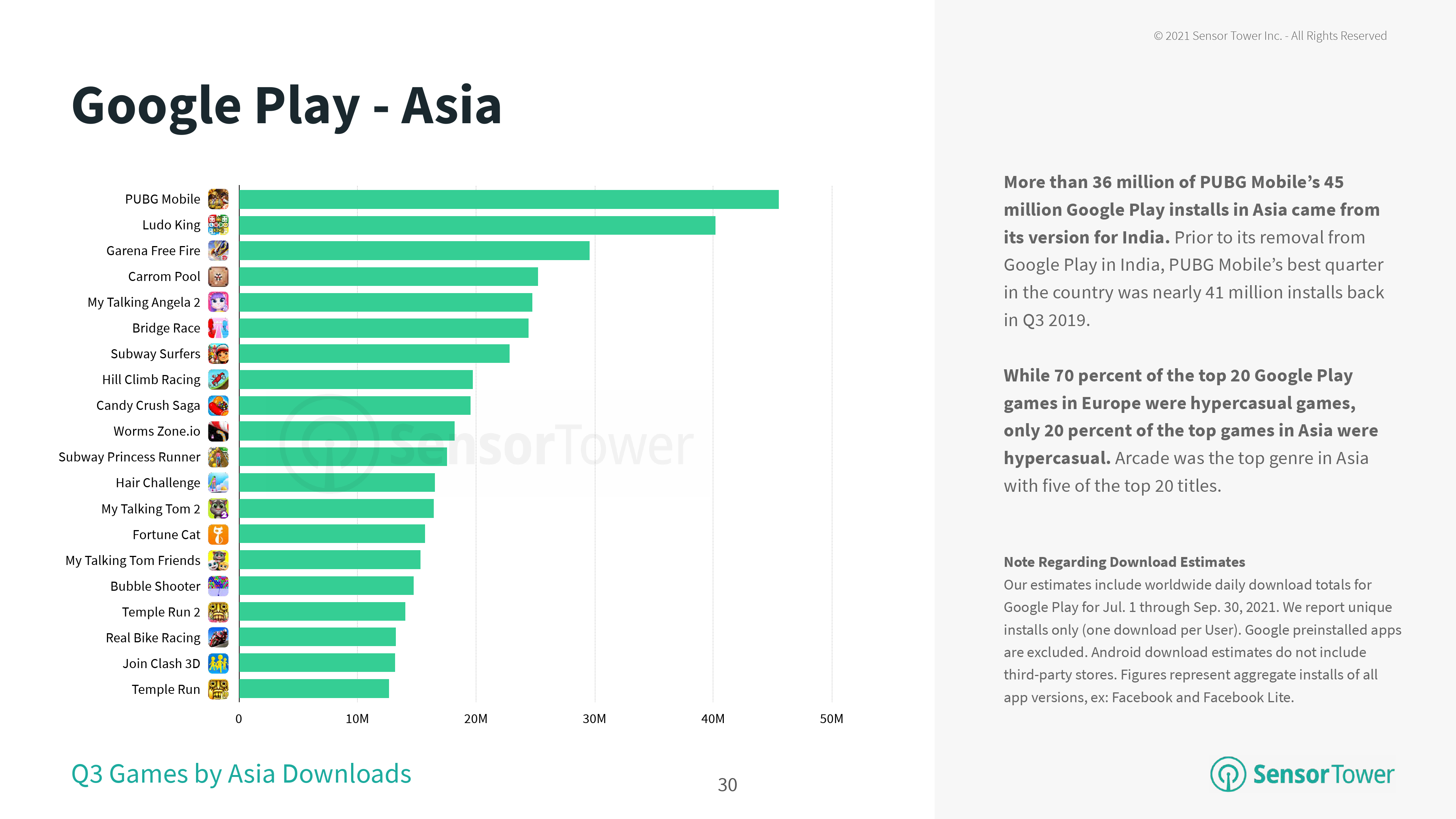The height and width of the screenshot is (819, 1456).
Task: Select the Subway Surfers game icon
Action: [x=218, y=354]
